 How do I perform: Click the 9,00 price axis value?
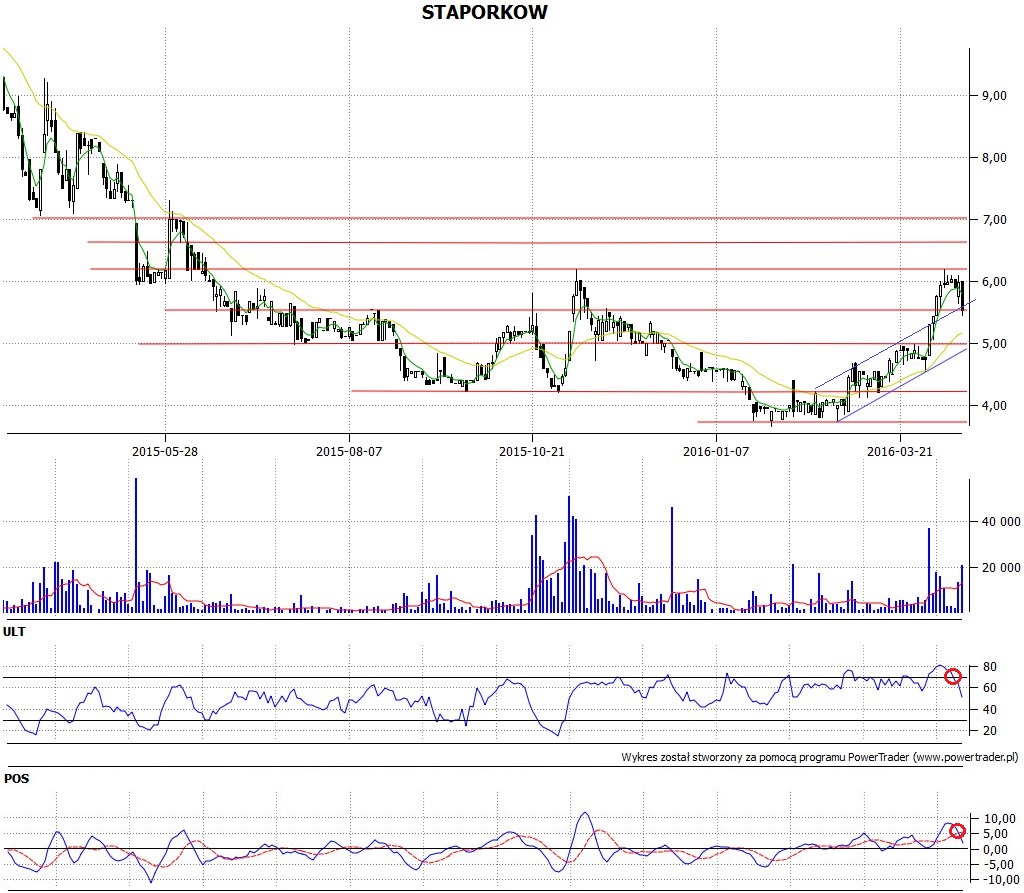click(x=995, y=95)
